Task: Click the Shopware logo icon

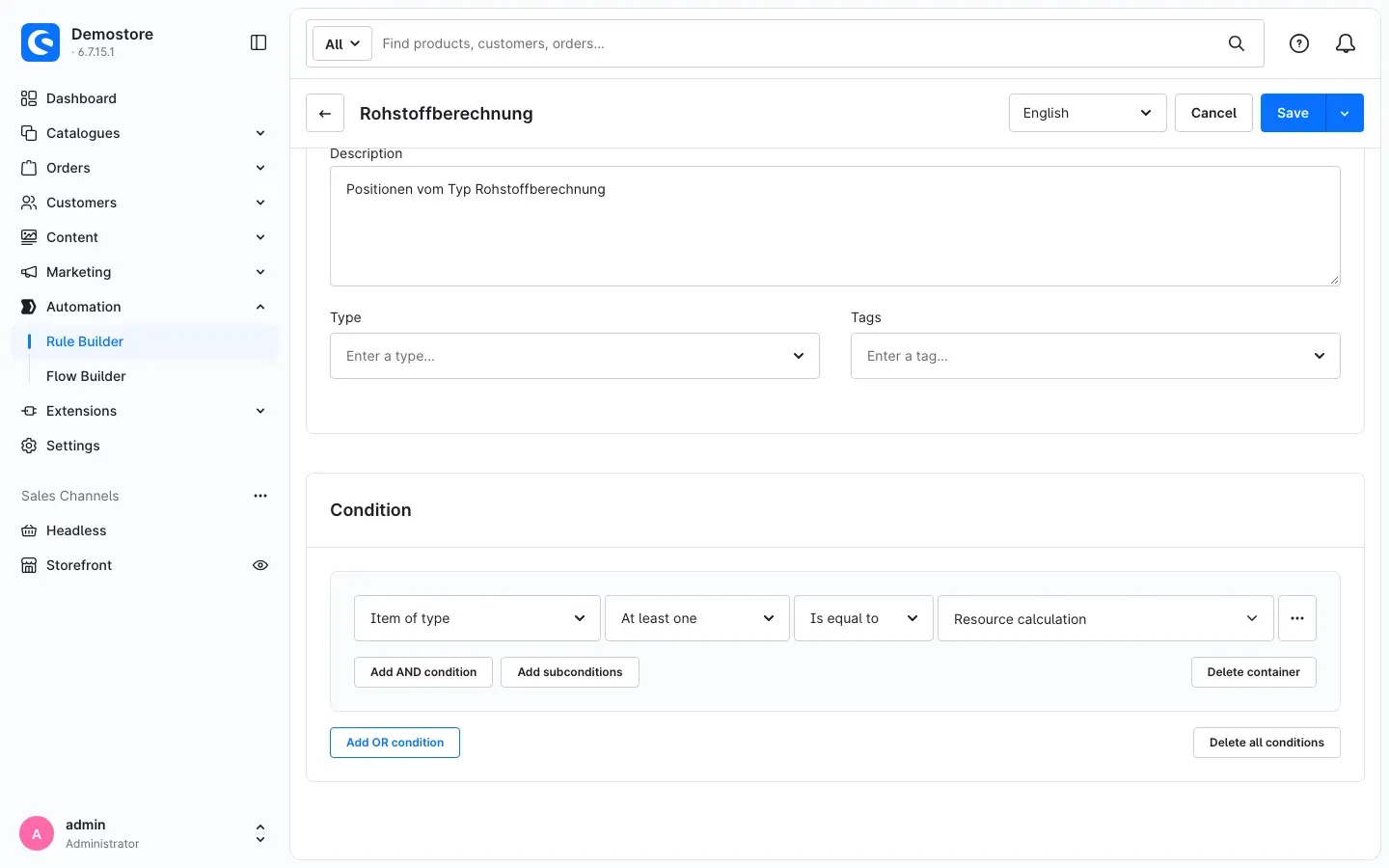Action: tap(41, 42)
